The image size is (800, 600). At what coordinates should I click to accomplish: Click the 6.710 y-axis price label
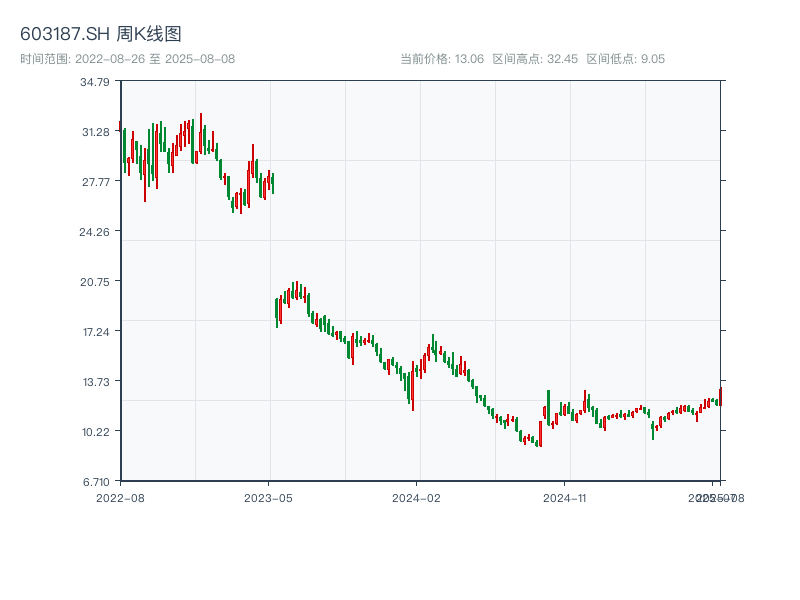tap(95, 482)
